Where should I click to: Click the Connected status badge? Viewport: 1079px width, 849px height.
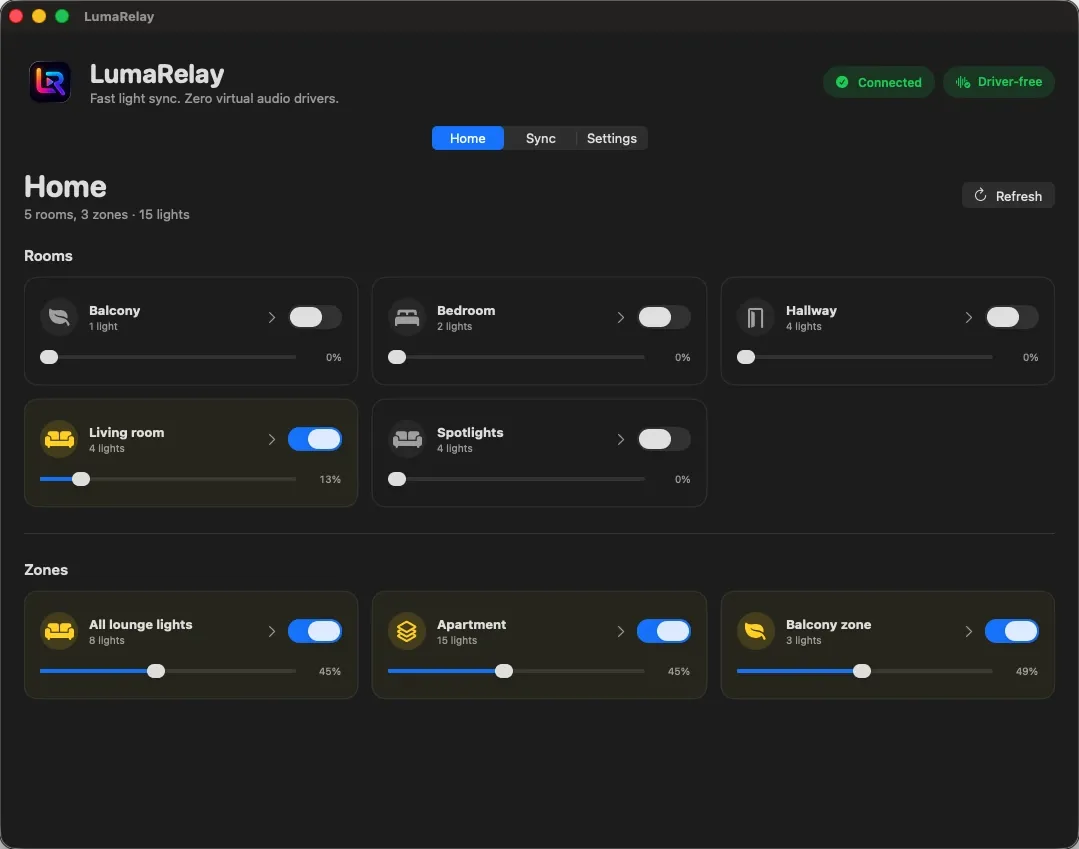879,82
